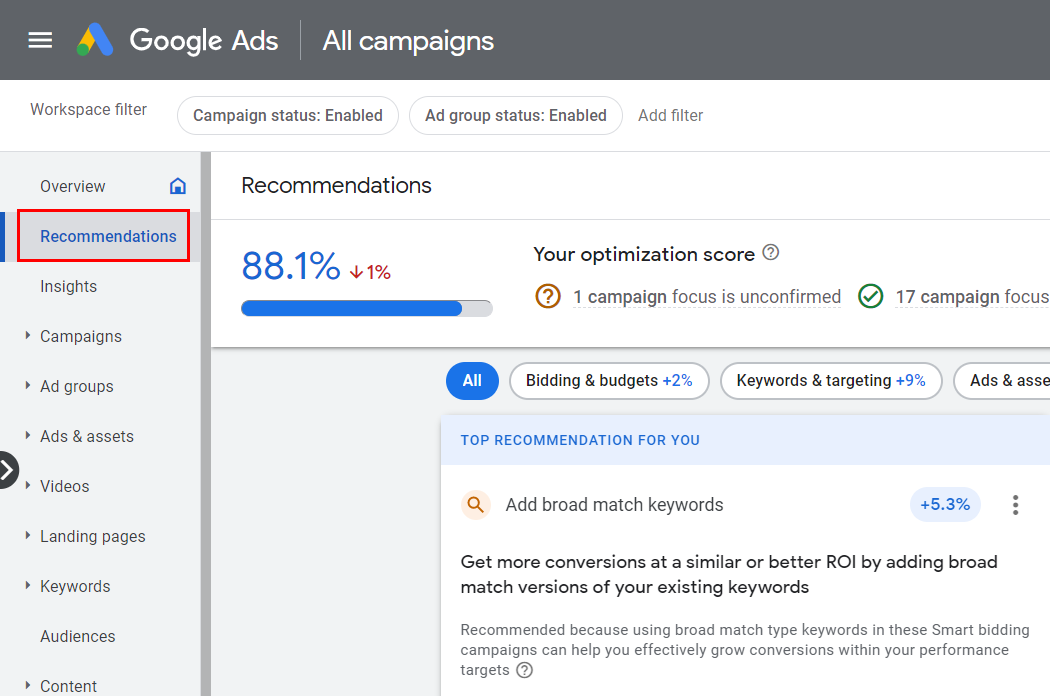Click the Campaign status Enabled filter chip
Viewport: 1050px width, 696px height.
click(287, 115)
